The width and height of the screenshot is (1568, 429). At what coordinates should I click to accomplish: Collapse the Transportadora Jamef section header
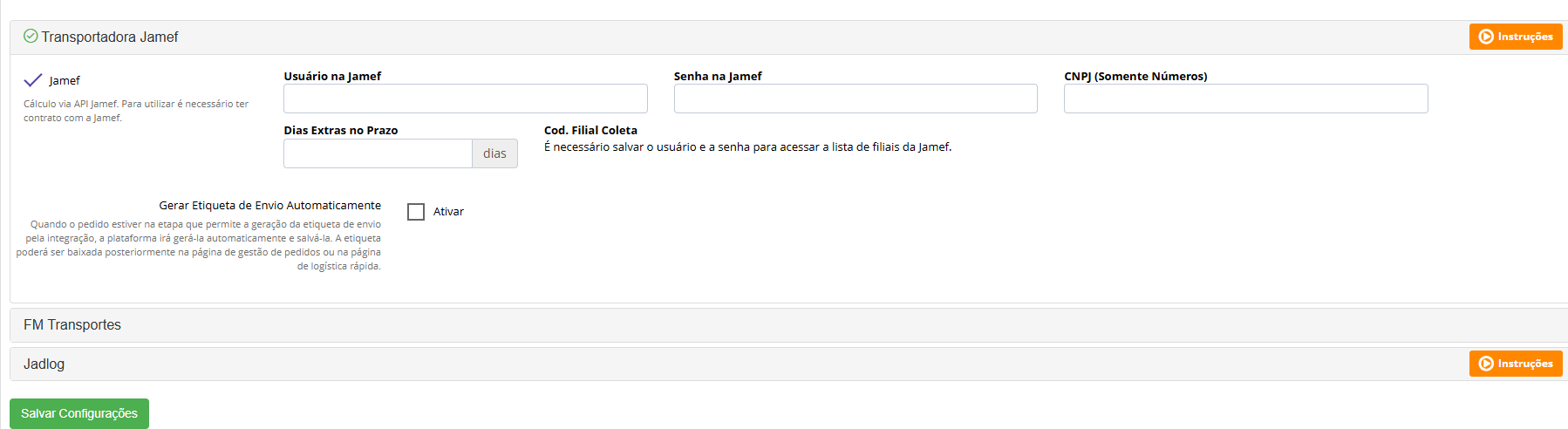click(110, 37)
